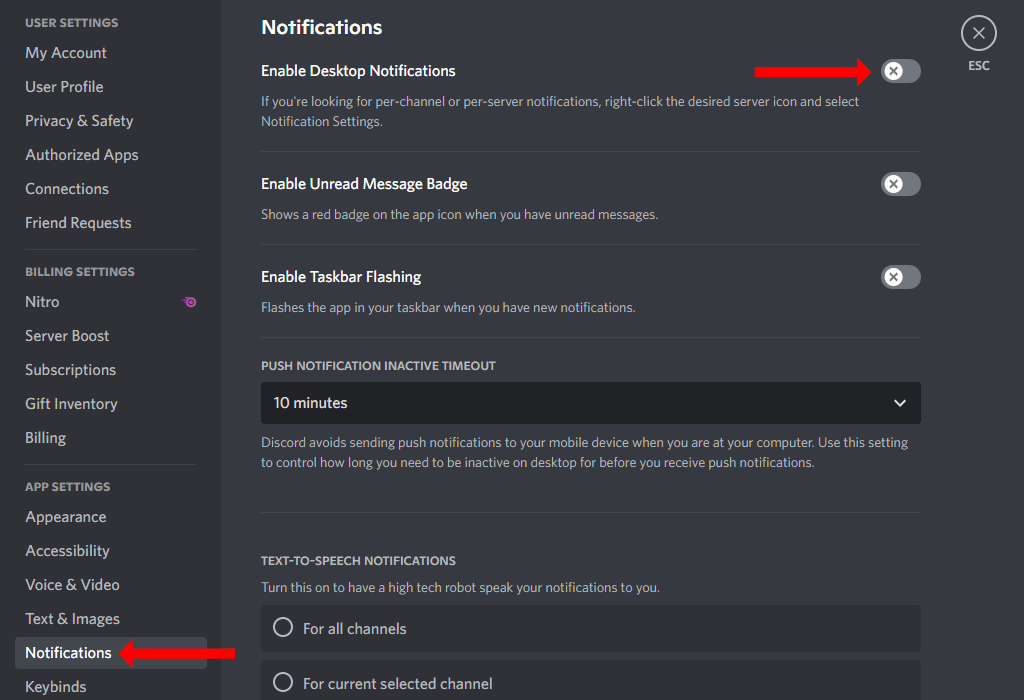Close settings with the ESC button

978,32
